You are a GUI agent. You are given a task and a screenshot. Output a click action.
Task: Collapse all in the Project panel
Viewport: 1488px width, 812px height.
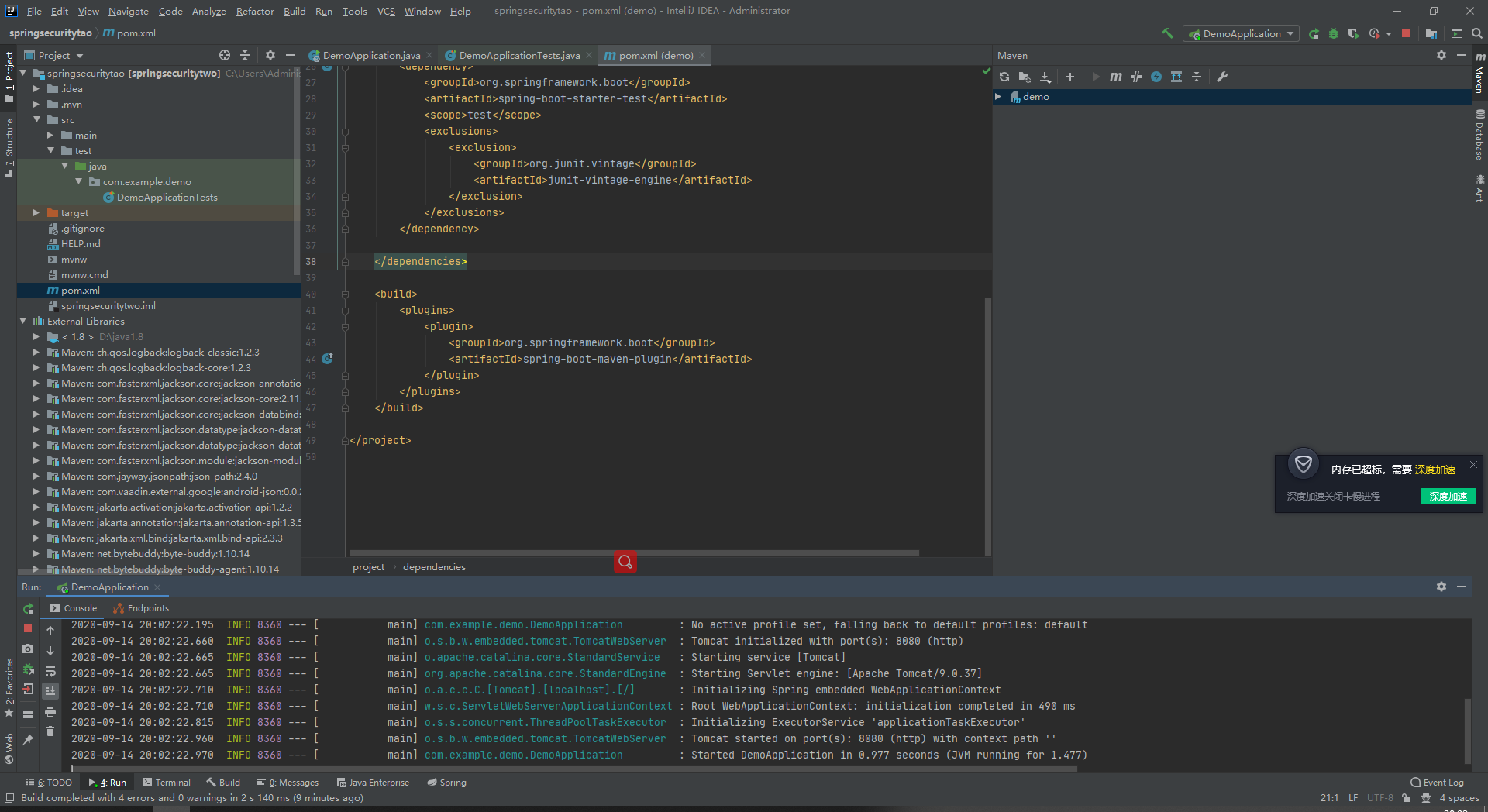[x=245, y=55]
